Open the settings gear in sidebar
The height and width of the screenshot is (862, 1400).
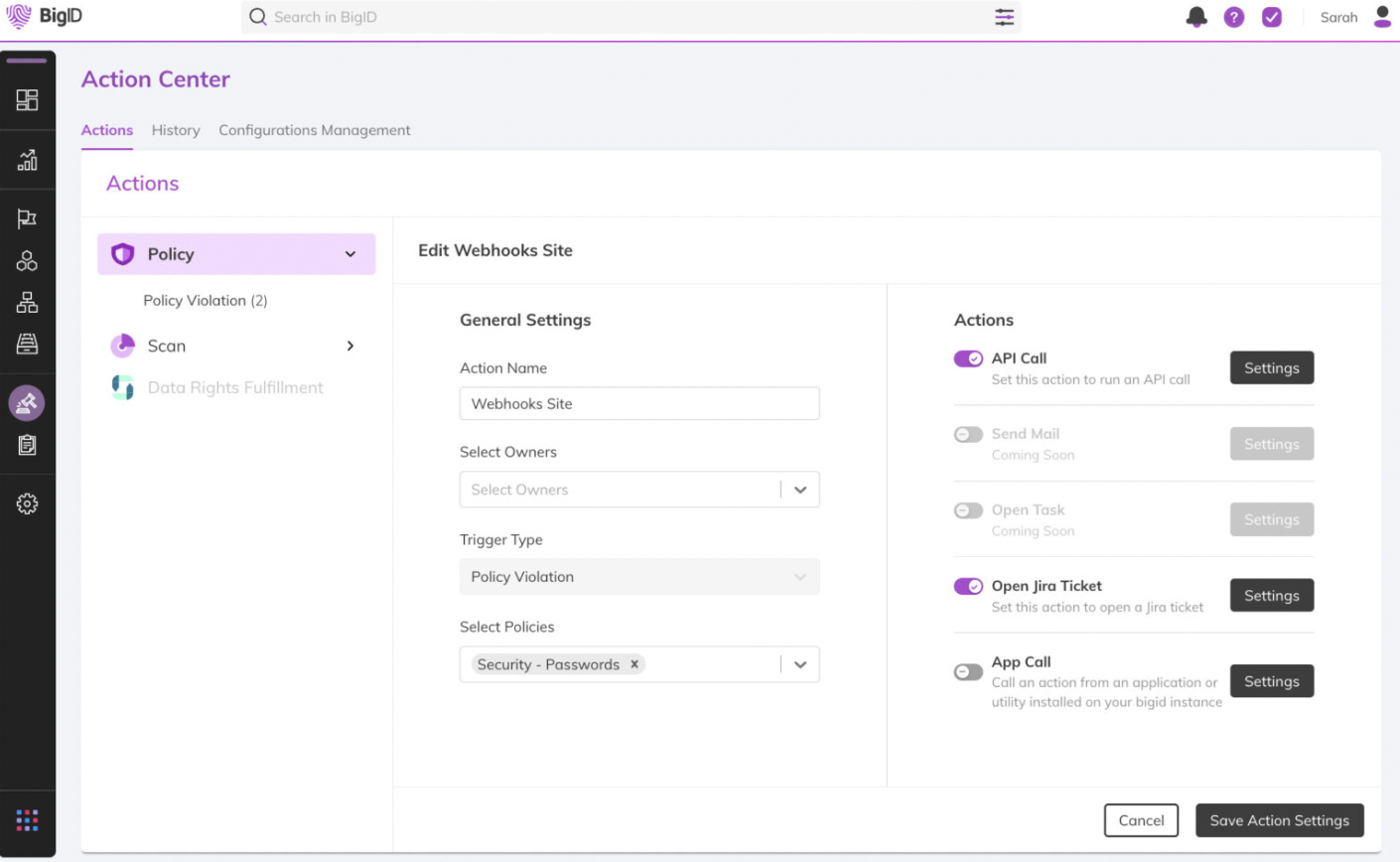point(27,503)
